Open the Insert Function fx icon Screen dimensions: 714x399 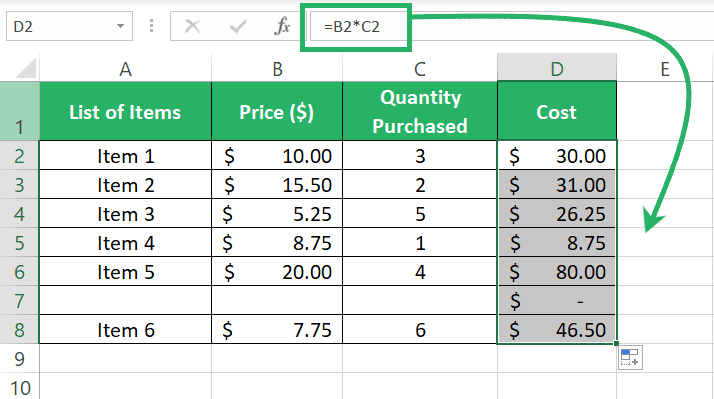(282, 26)
